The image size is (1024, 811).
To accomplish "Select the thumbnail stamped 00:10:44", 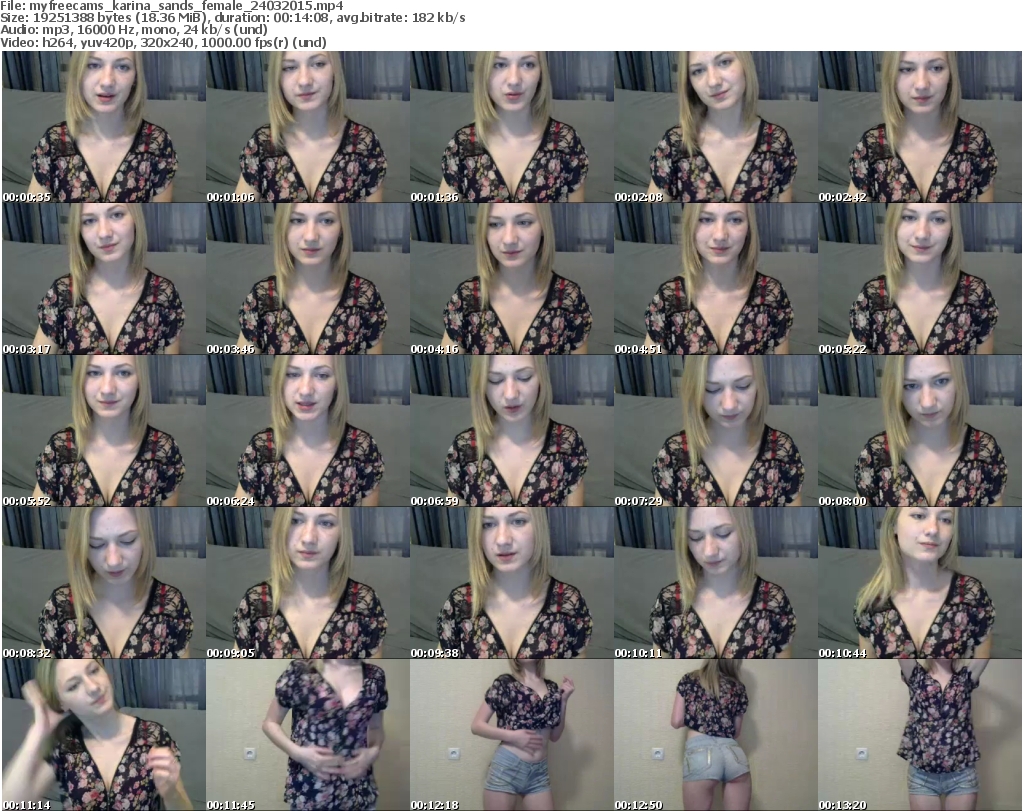I will 920,583.
